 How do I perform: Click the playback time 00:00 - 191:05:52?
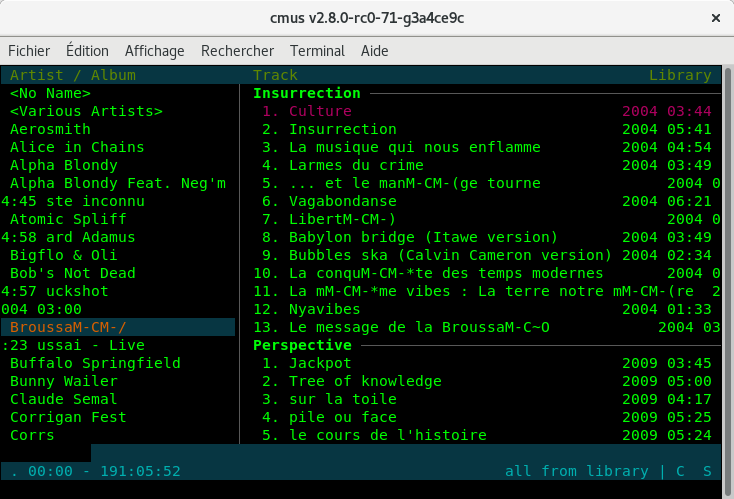104,471
